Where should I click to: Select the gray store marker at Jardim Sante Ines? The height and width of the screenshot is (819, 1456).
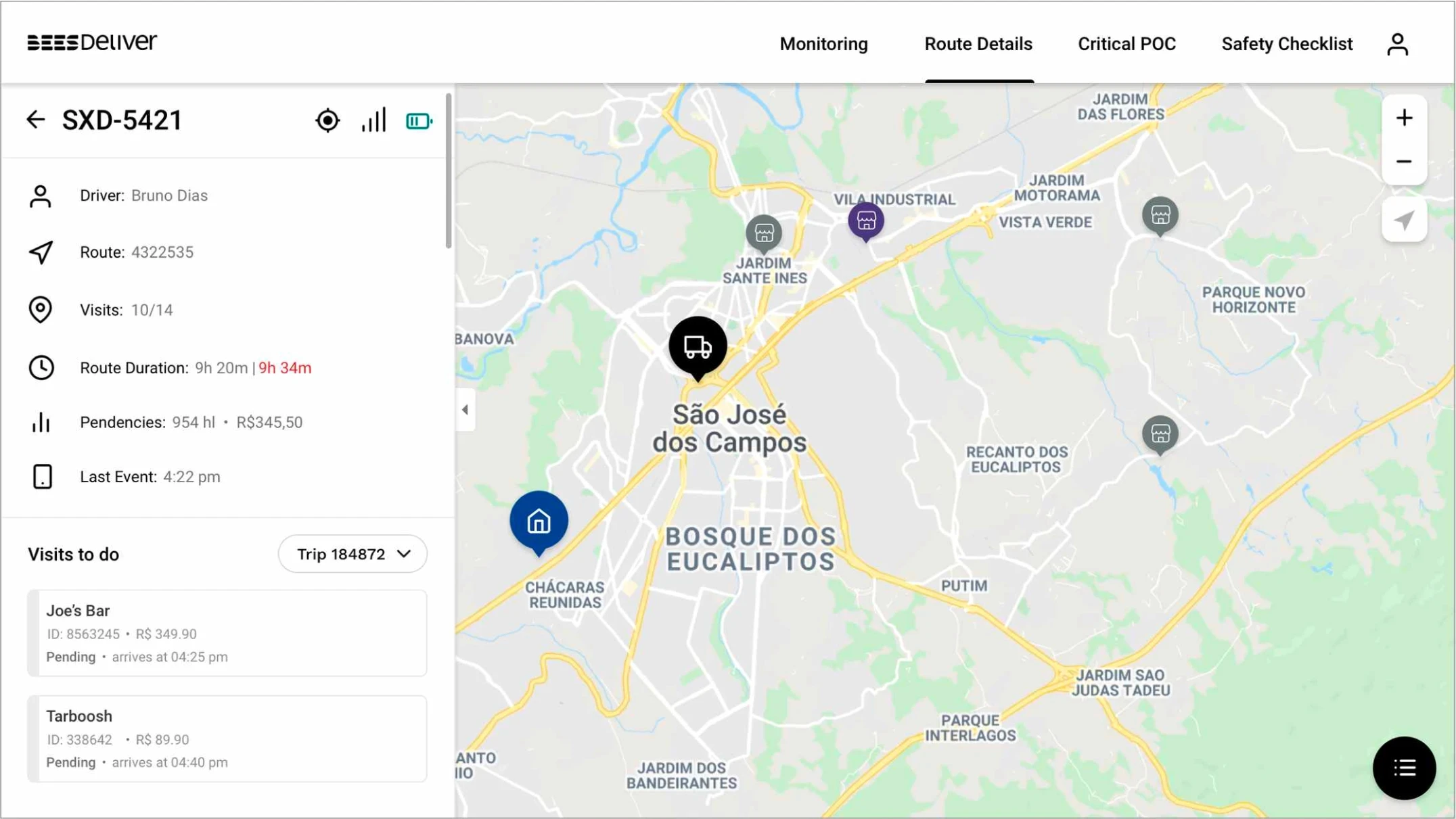[764, 234]
